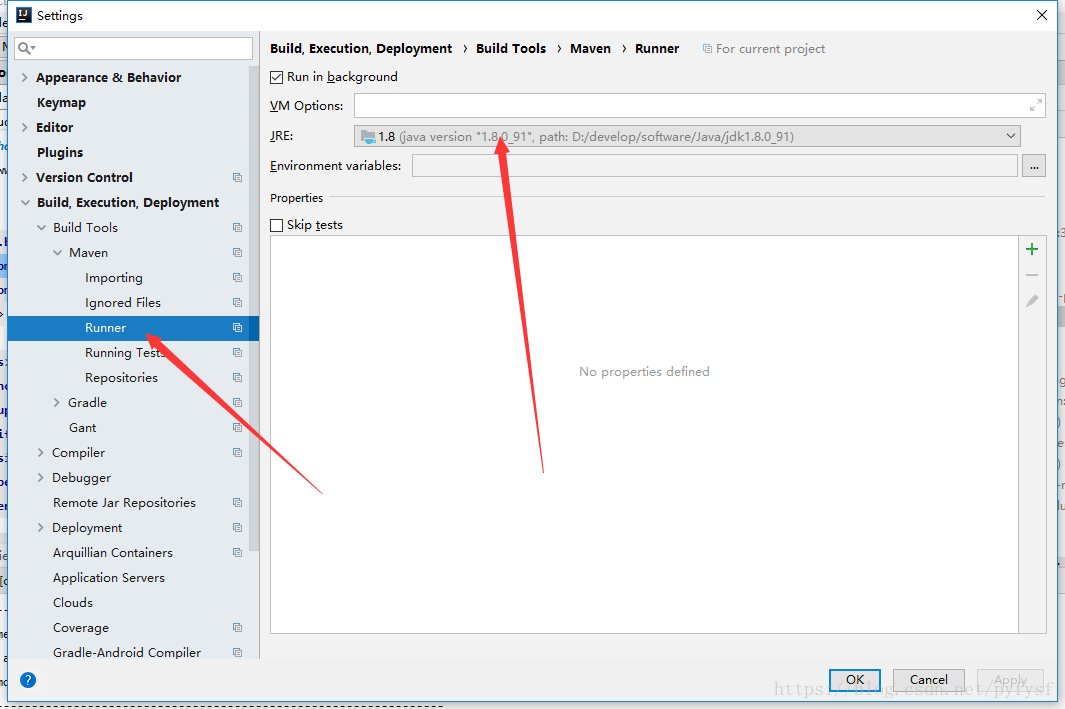Click project-level icon beside Running Tests
This screenshot has width=1065, height=709.
237,352
